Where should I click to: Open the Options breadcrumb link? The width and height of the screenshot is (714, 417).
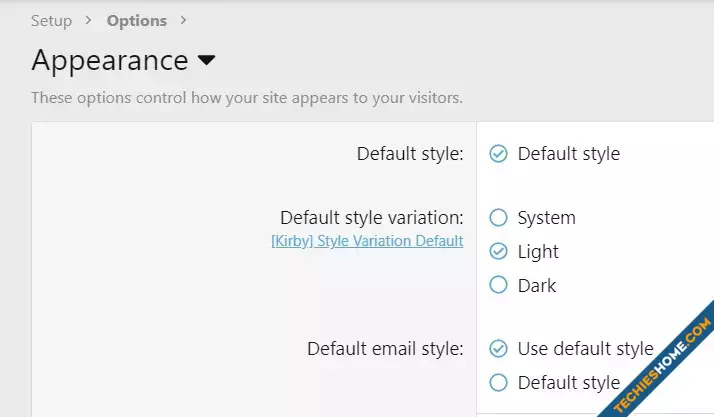(137, 21)
